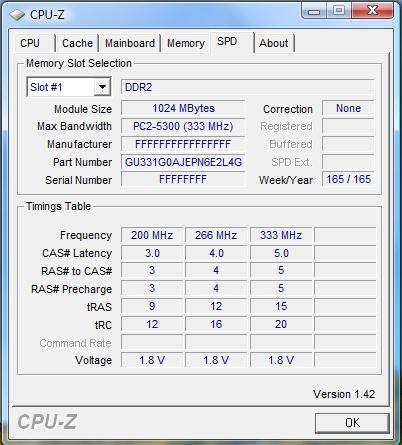Switch to the Cache tab
The image size is (402, 445).
pos(77,43)
